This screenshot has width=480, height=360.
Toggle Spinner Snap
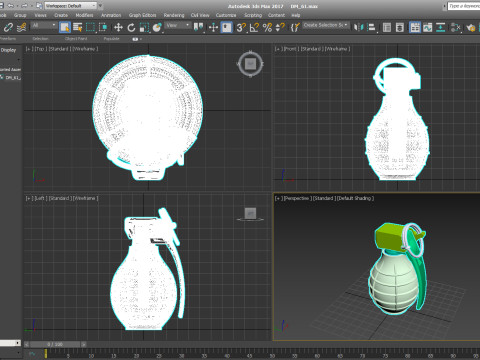tap(280, 27)
